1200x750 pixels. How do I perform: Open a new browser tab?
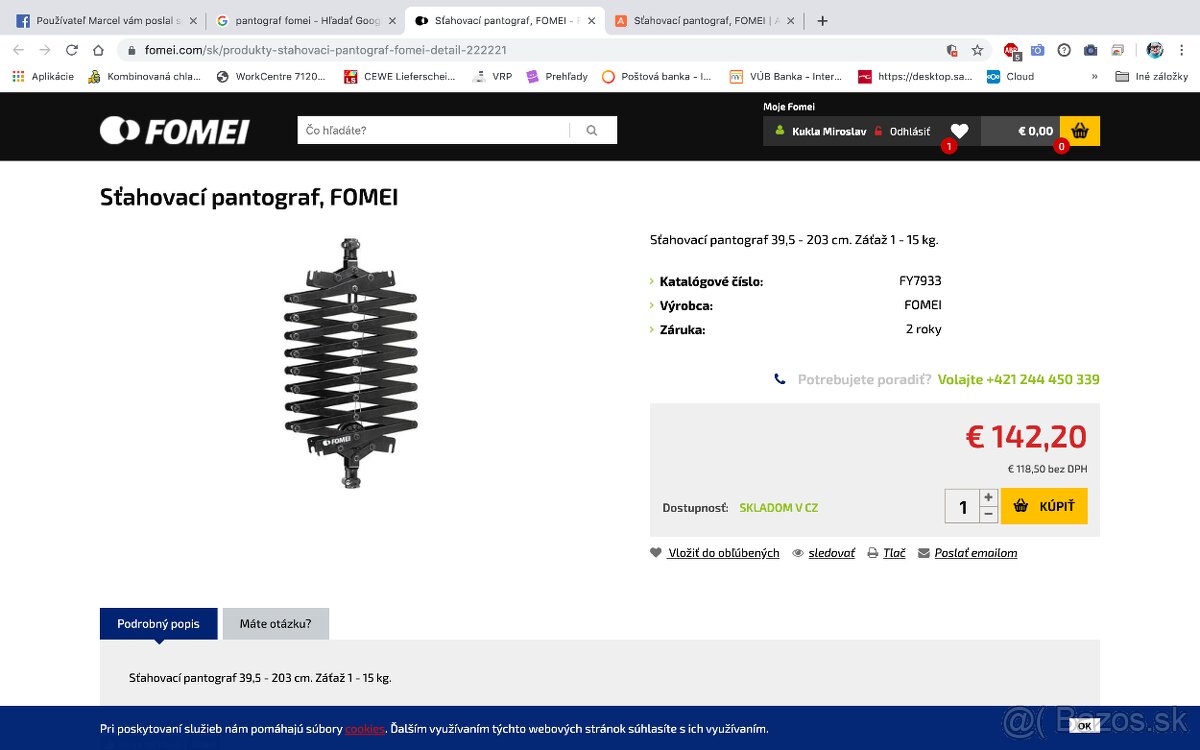(x=822, y=20)
